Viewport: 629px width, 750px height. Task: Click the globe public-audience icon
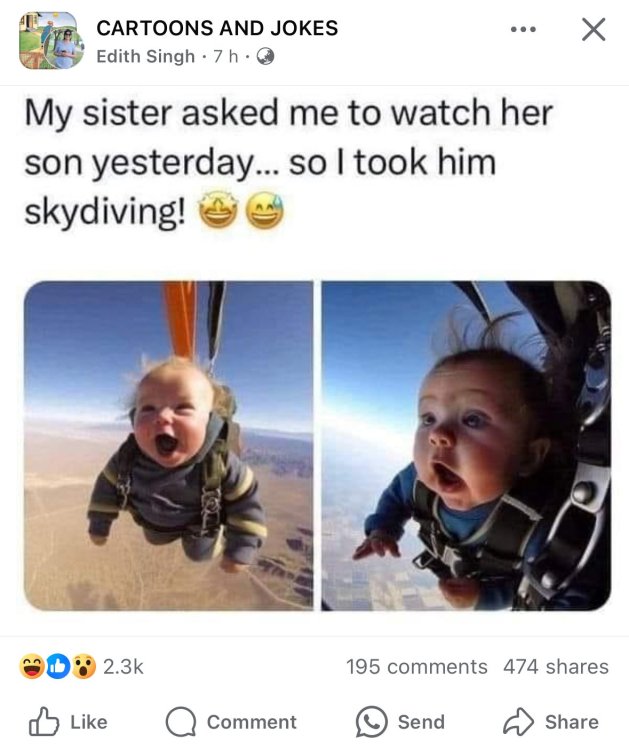(x=265, y=57)
